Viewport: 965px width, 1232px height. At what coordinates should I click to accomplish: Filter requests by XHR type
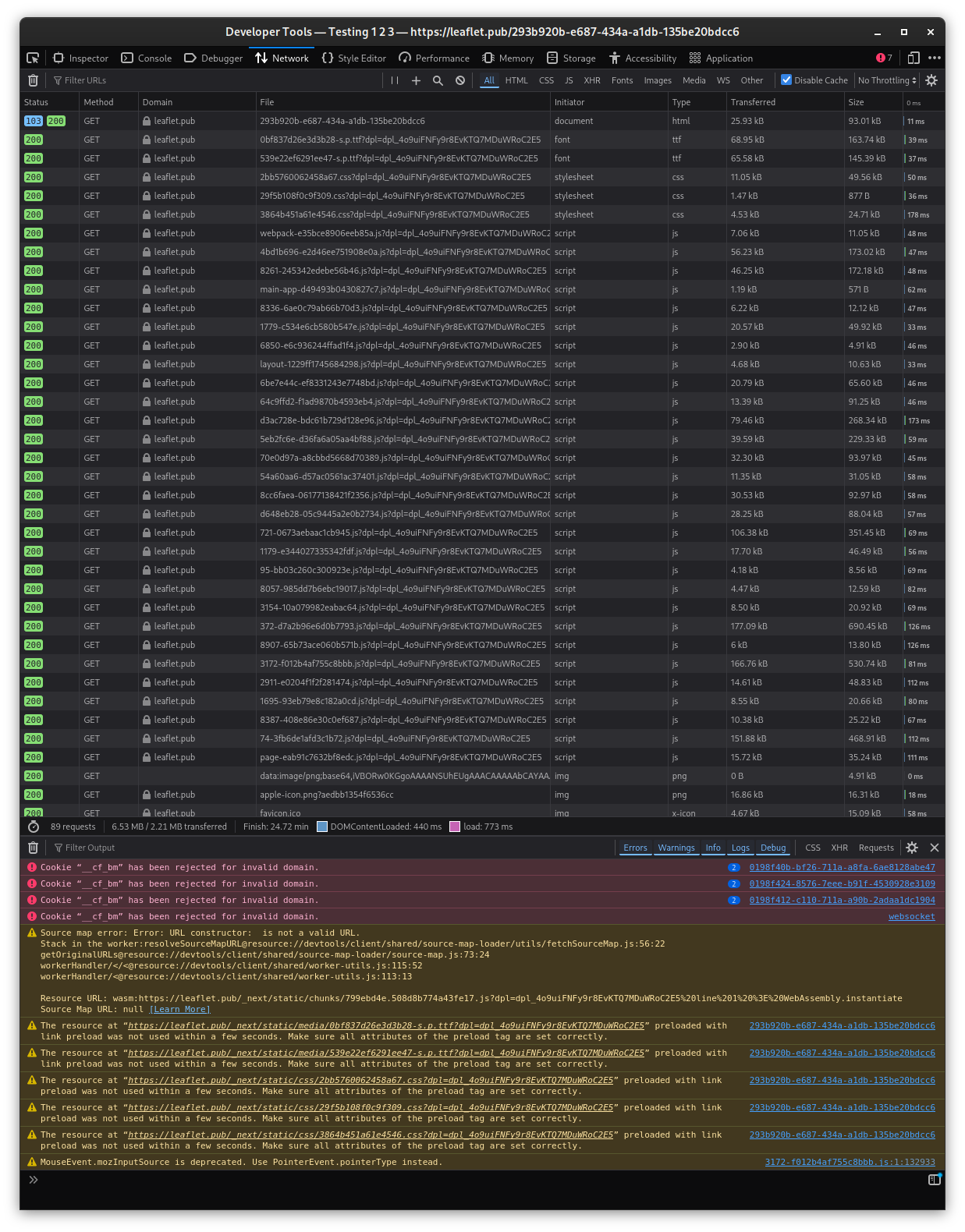pos(592,80)
